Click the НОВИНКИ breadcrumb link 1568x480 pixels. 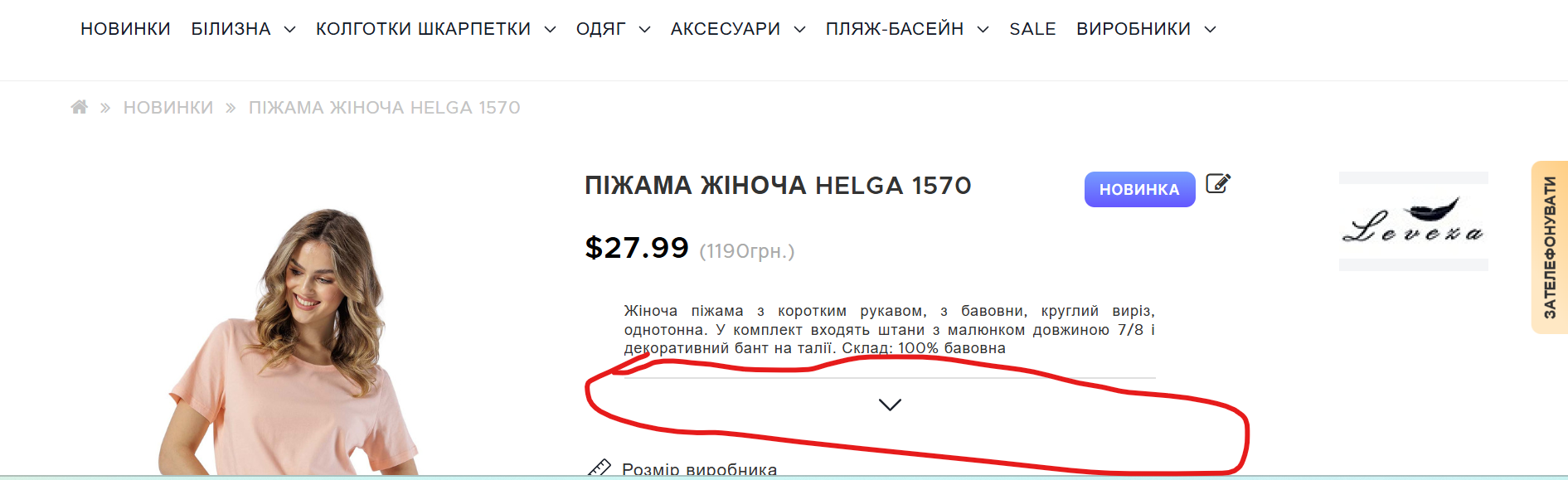click(x=168, y=108)
